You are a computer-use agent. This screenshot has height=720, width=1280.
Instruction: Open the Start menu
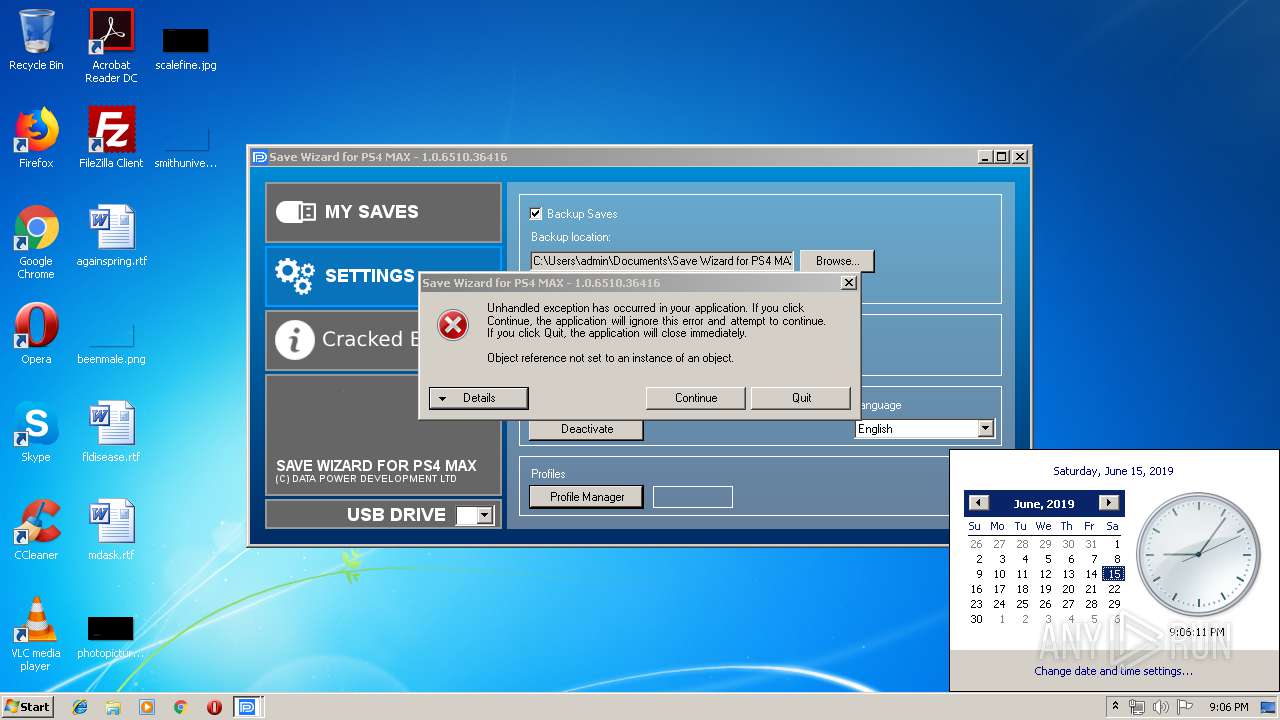click(x=28, y=707)
